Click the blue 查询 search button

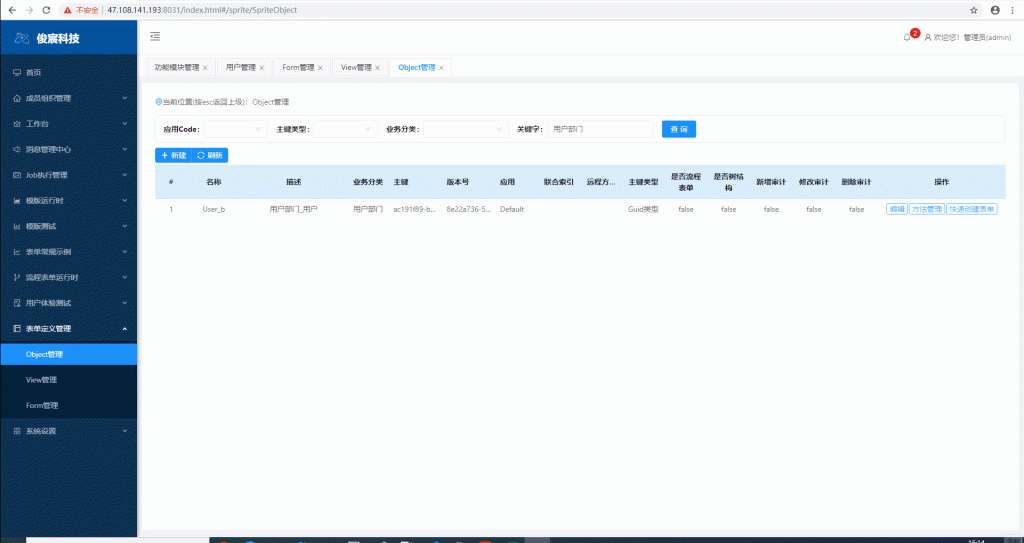pyautogui.click(x=678, y=129)
